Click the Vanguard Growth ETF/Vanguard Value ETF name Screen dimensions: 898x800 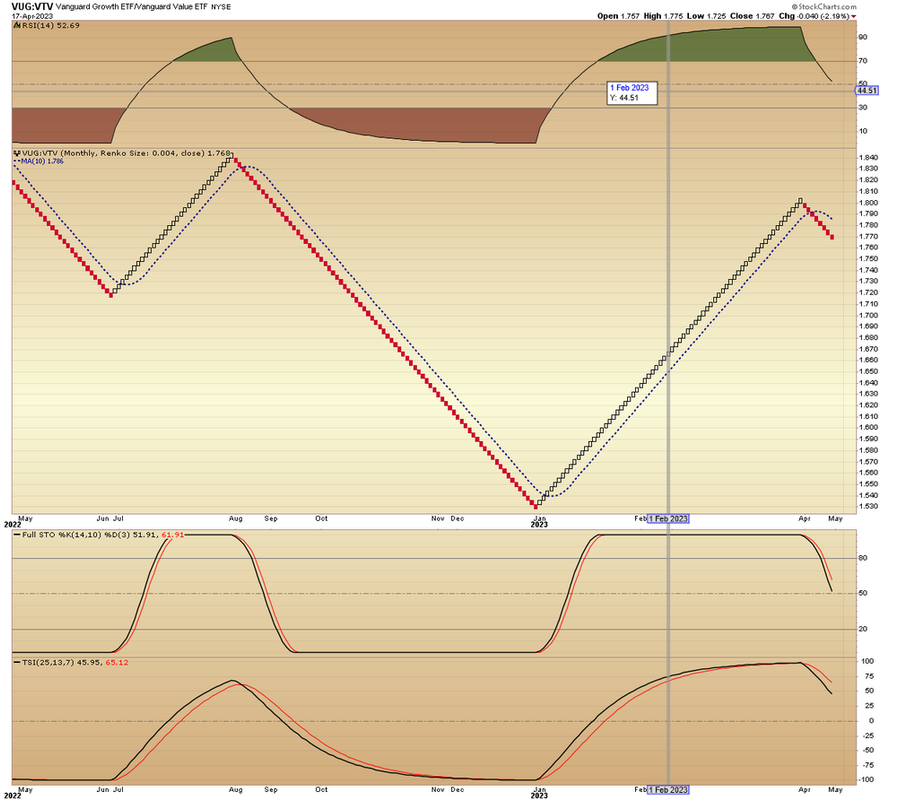coord(132,7)
